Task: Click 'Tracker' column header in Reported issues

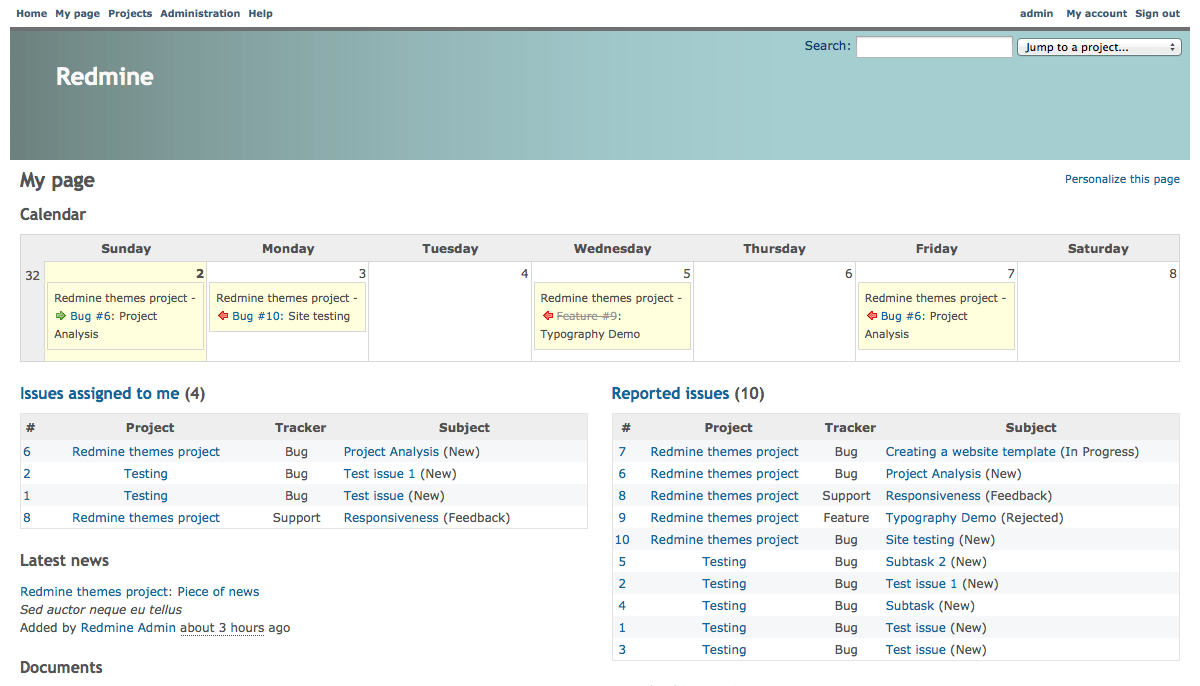Action: coord(850,428)
